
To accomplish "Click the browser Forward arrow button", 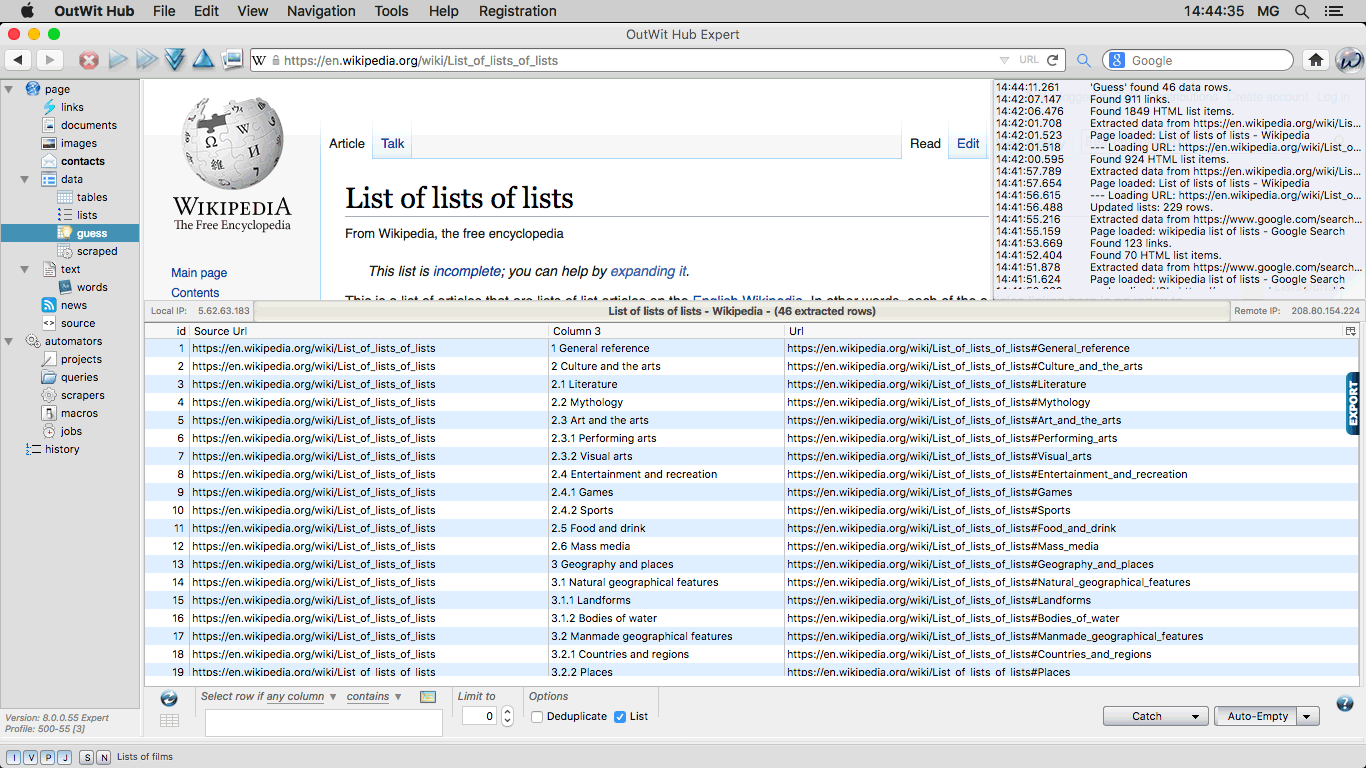I will 49,60.
